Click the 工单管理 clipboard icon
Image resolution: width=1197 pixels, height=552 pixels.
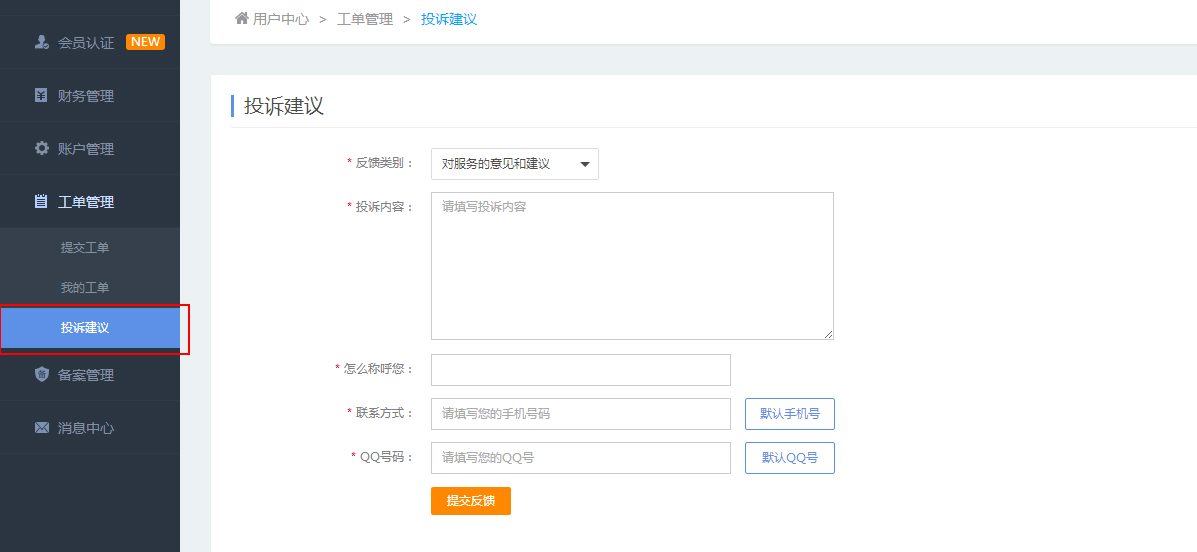pos(41,202)
